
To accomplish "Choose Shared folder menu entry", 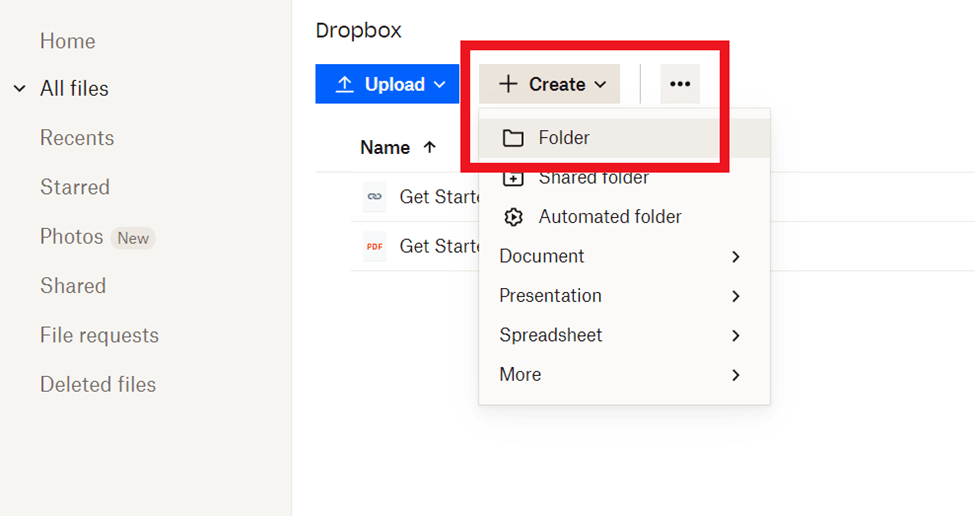I will coord(624,177).
